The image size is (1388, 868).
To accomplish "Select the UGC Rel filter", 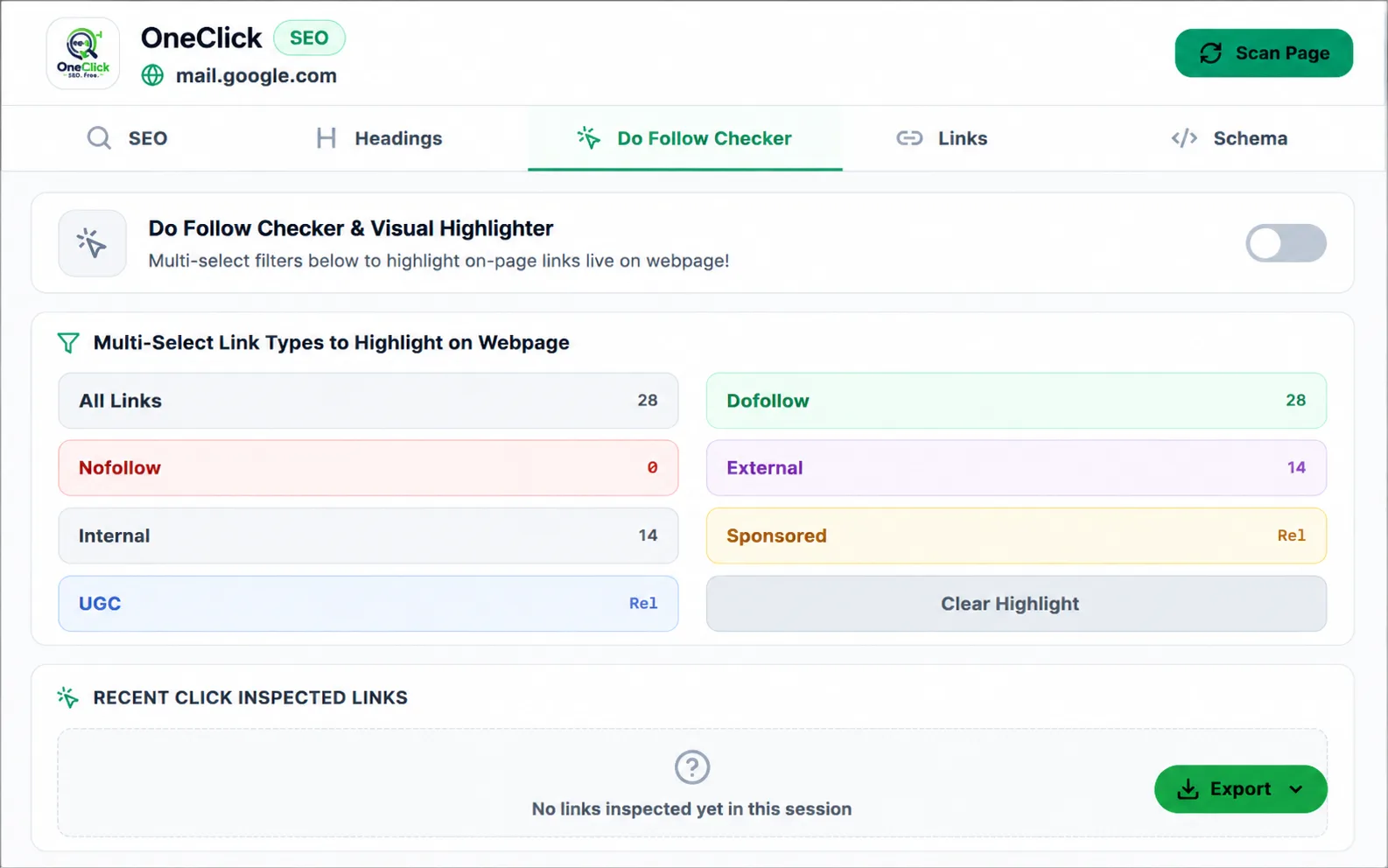I will coord(368,604).
